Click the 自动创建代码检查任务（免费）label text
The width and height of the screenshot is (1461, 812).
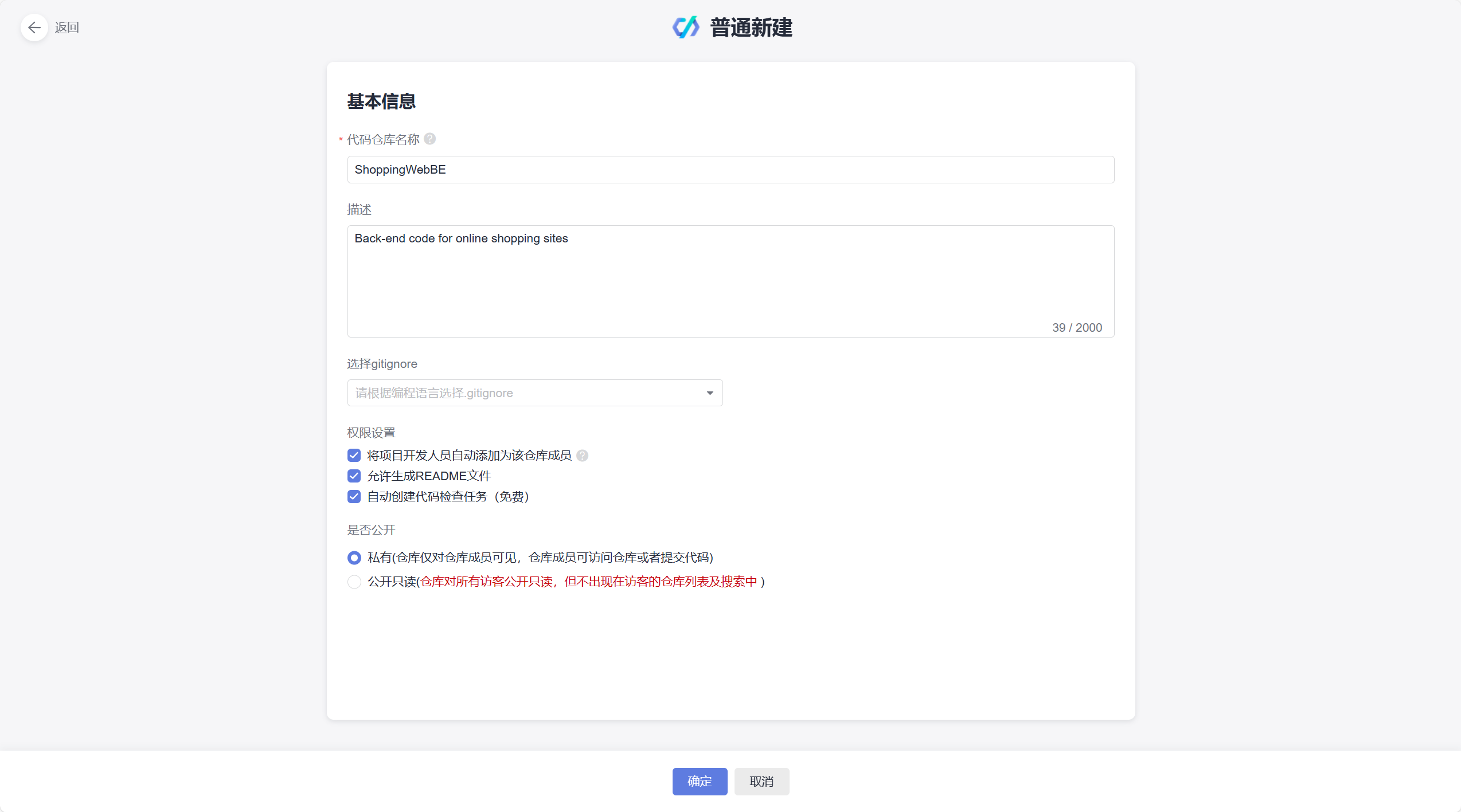pyautogui.click(x=448, y=497)
